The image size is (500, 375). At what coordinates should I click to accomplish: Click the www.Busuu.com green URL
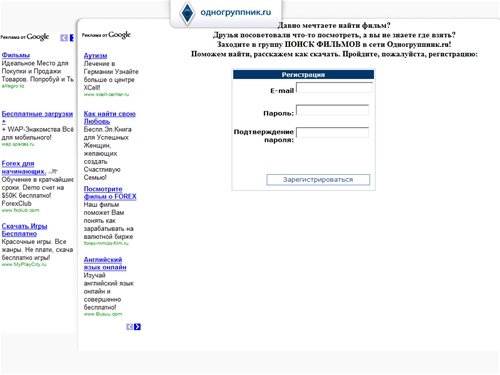point(103,314)
